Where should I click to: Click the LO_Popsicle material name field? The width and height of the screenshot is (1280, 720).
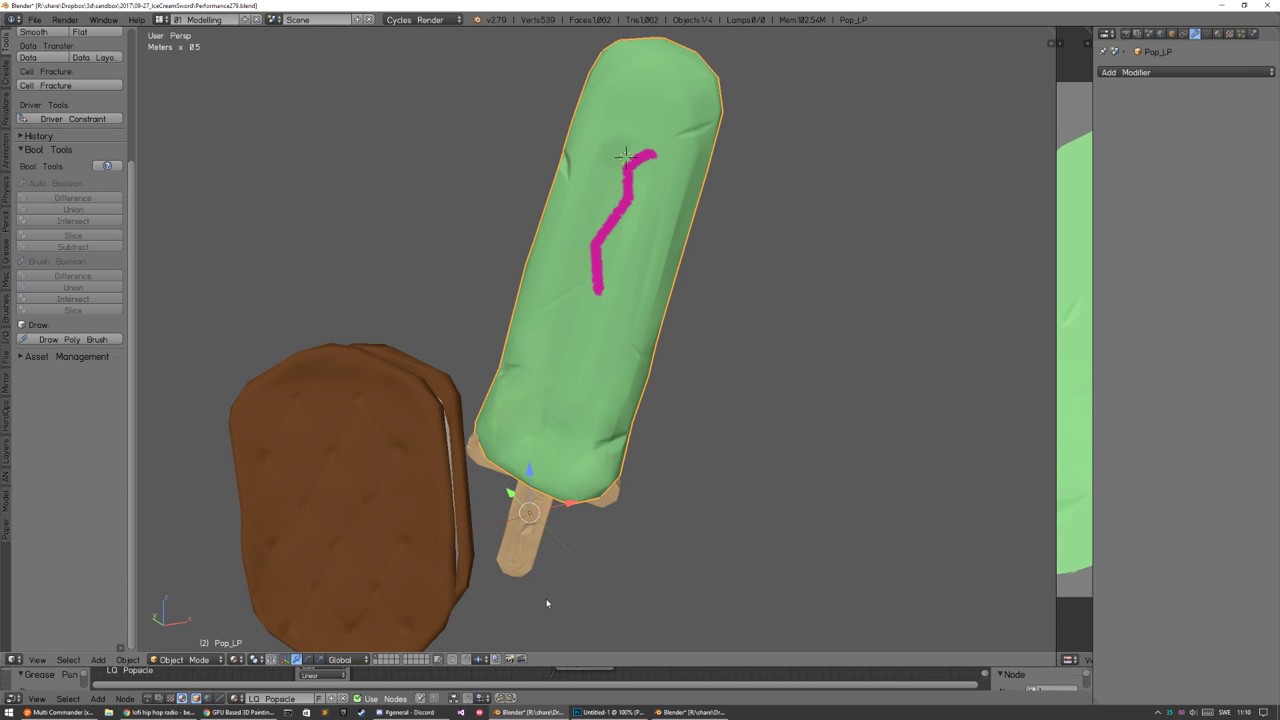[279, 698]
